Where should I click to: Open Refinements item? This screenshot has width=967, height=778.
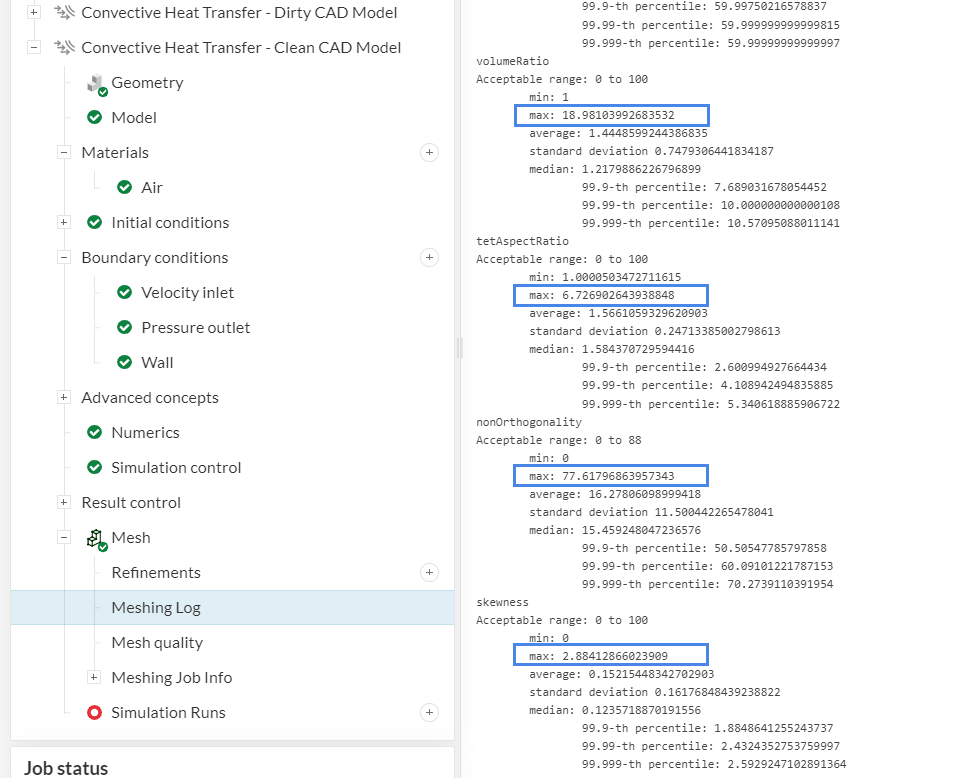tap(156, 573)
